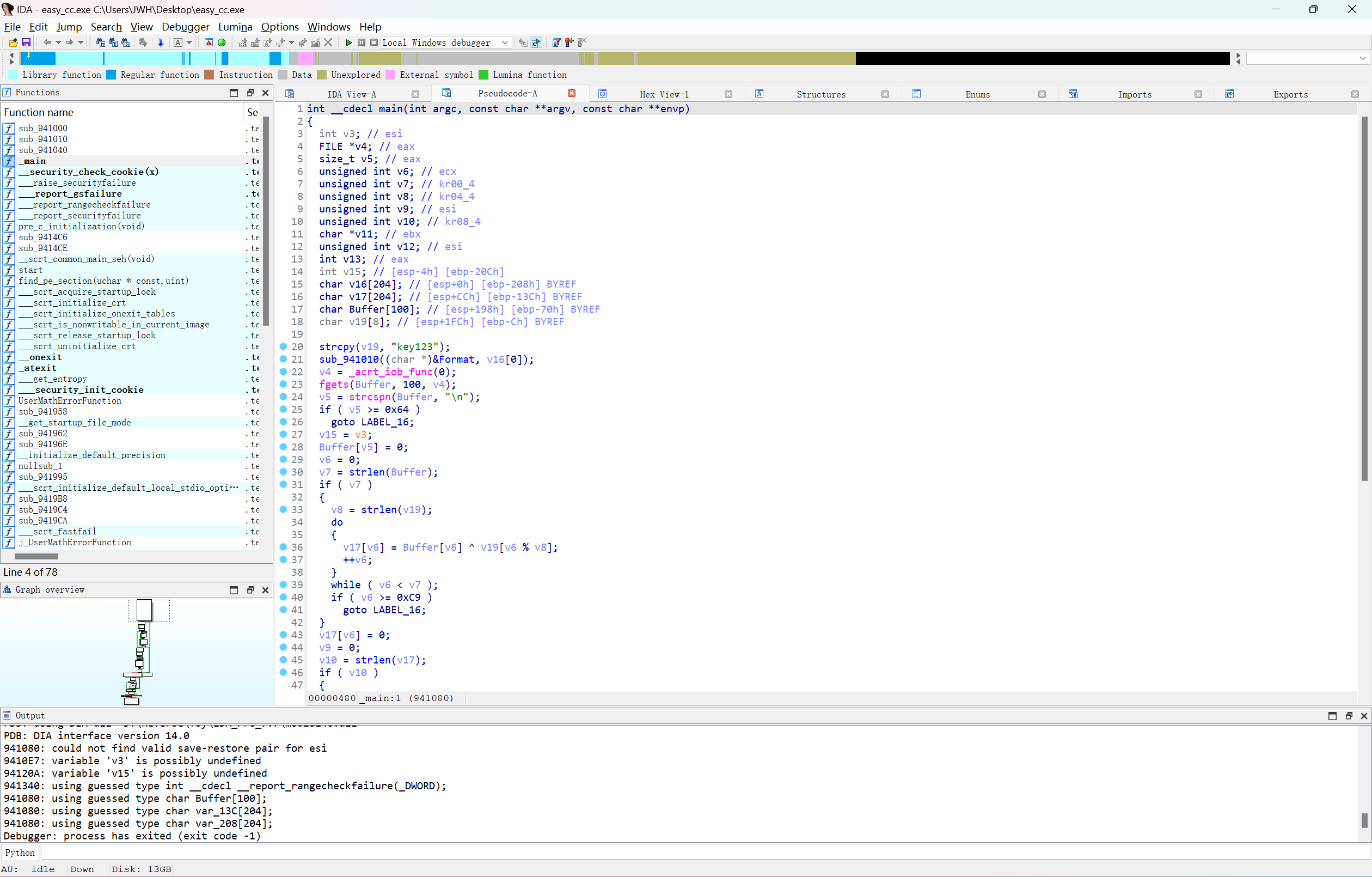
Task: Click goto LABEL_16 on line 26
Action: [x=372, y=422]
